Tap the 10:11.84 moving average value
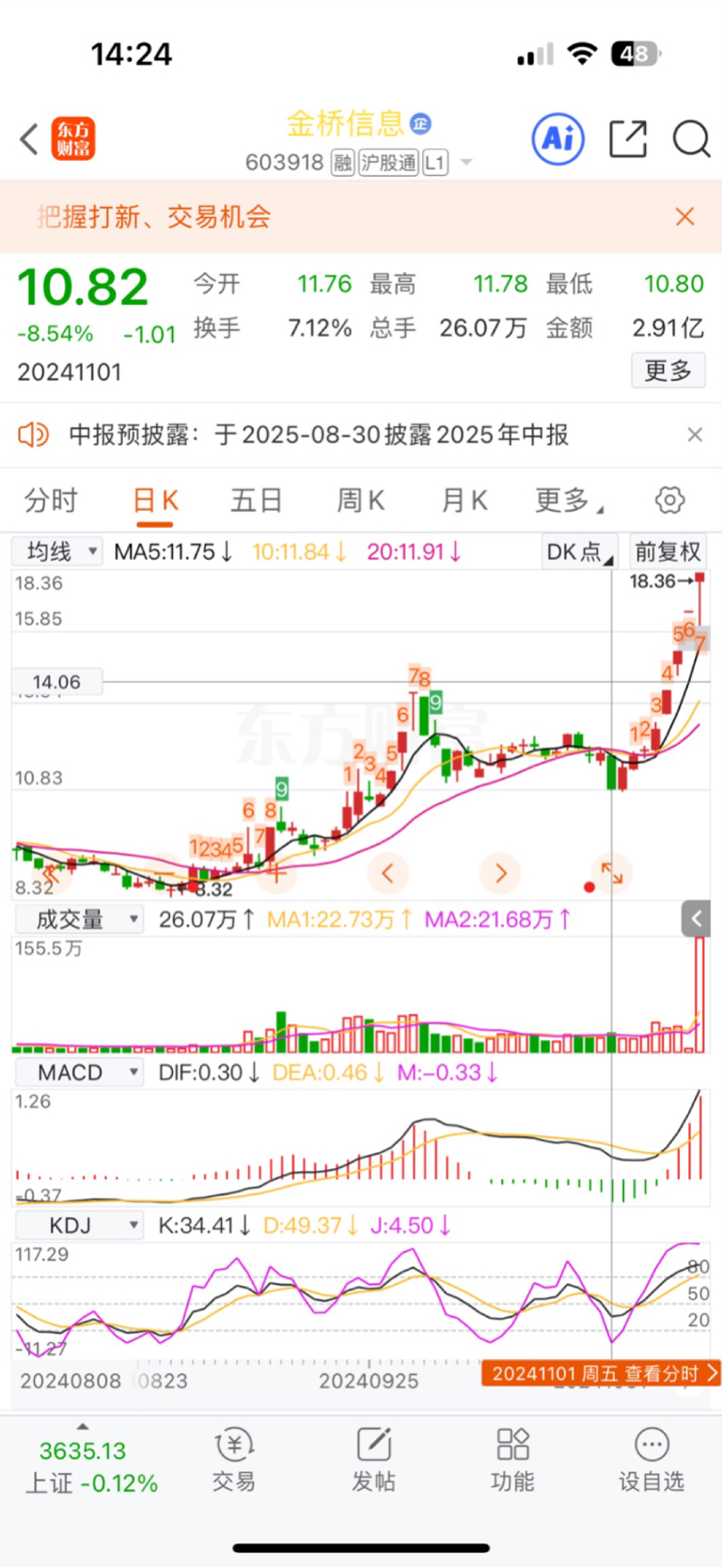The image size is (722, 1568). pyautogui.click(x=299, y=551)
